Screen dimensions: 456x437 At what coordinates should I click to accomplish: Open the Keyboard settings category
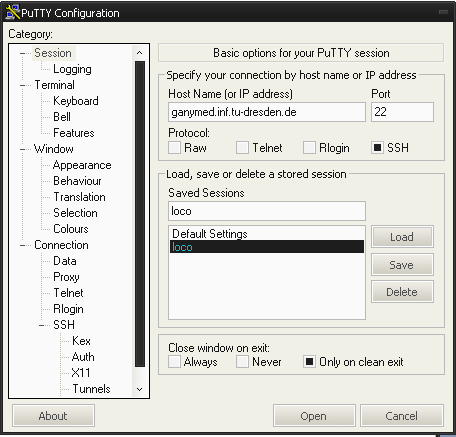point(76,101)
